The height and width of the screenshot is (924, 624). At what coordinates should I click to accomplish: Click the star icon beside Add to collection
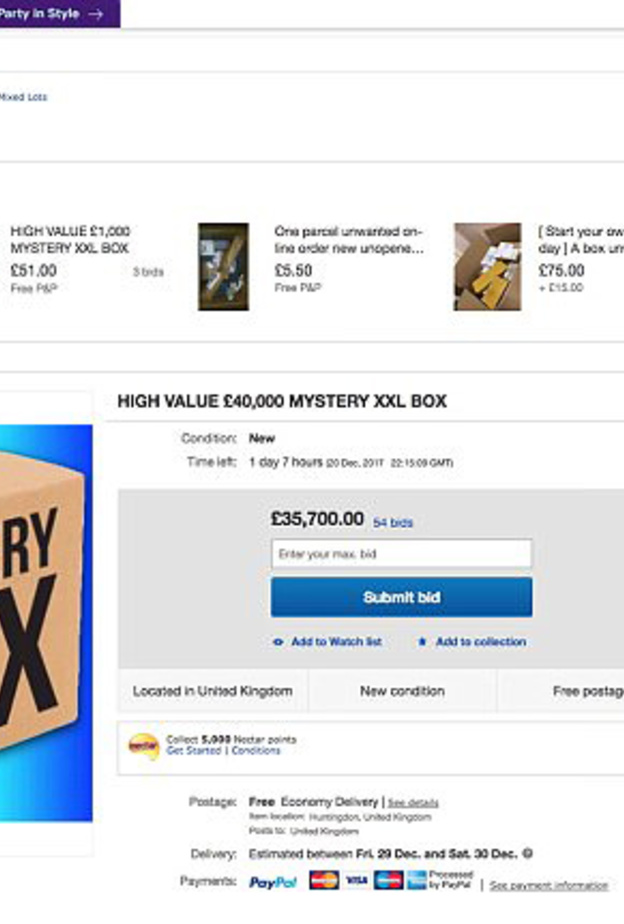(422, 642)
